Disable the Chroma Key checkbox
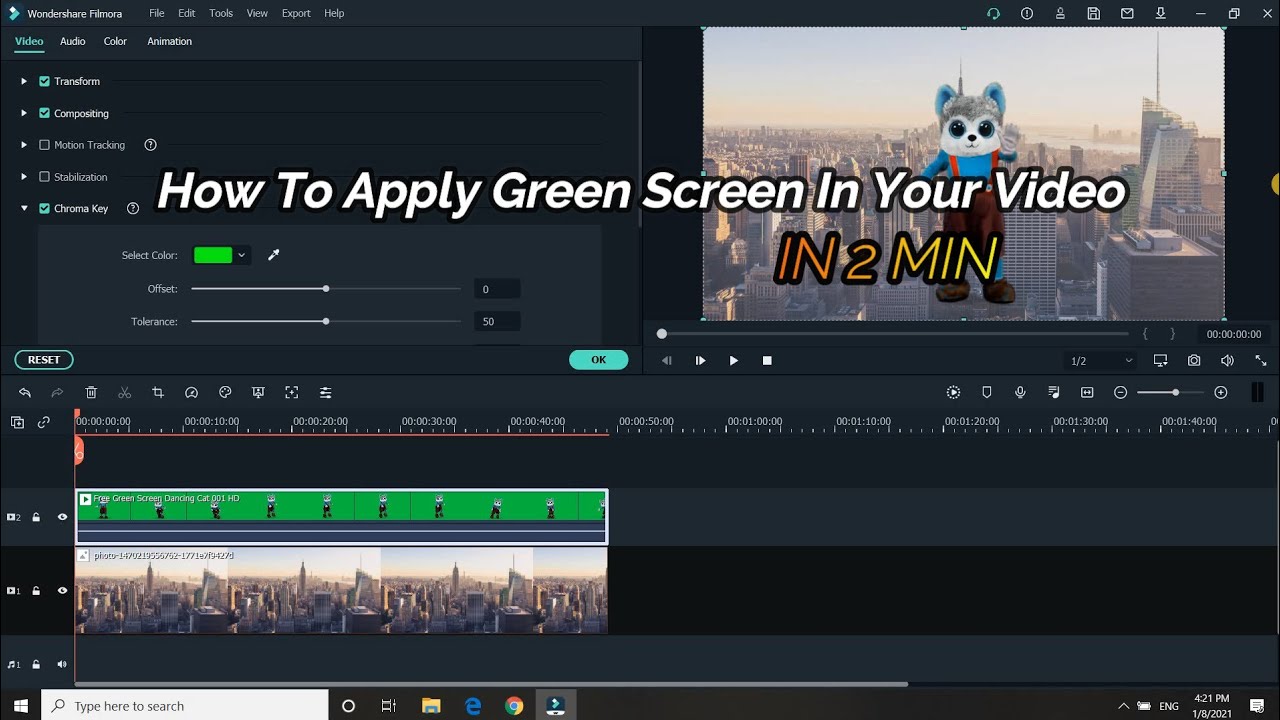 pyautogui.click(x=44, y=209)
